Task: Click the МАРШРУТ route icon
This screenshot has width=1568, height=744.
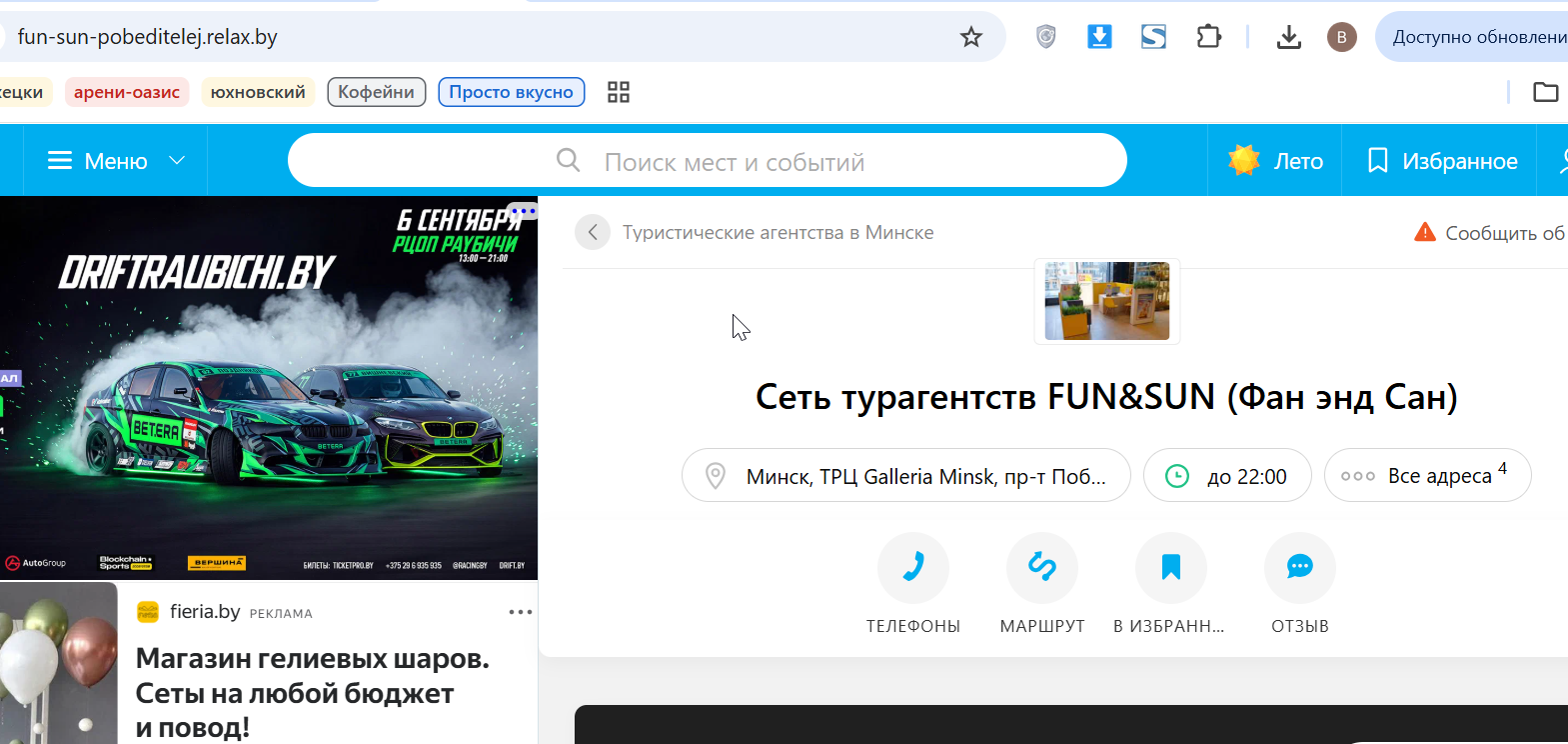Action: (1042, 568)
